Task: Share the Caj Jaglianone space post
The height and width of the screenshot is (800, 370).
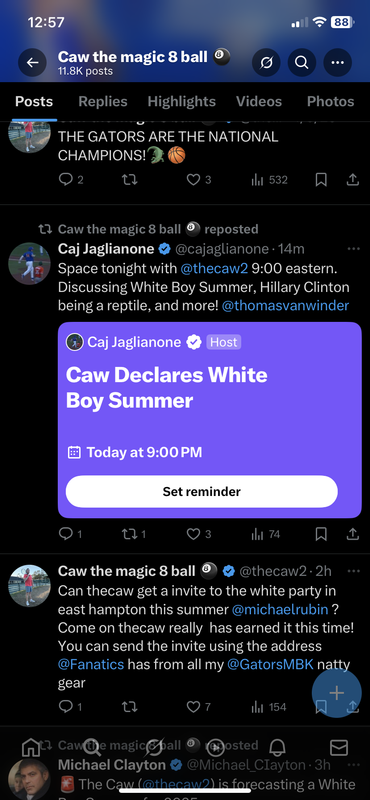Action: tap(353, 534)
